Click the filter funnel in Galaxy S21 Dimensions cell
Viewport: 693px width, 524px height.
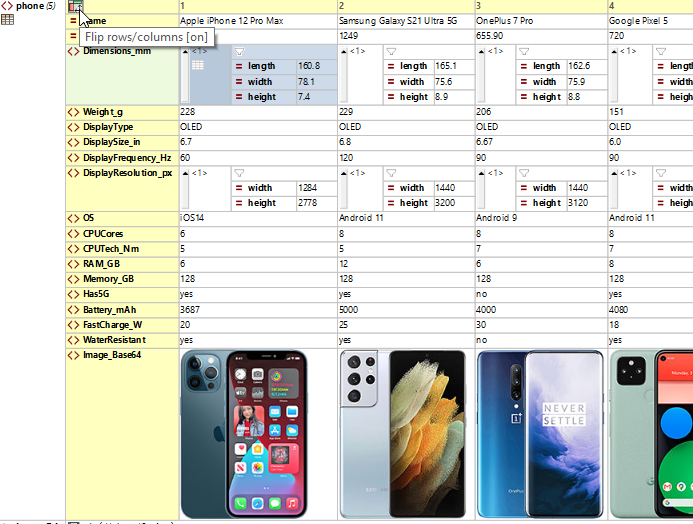coord(391,50)
